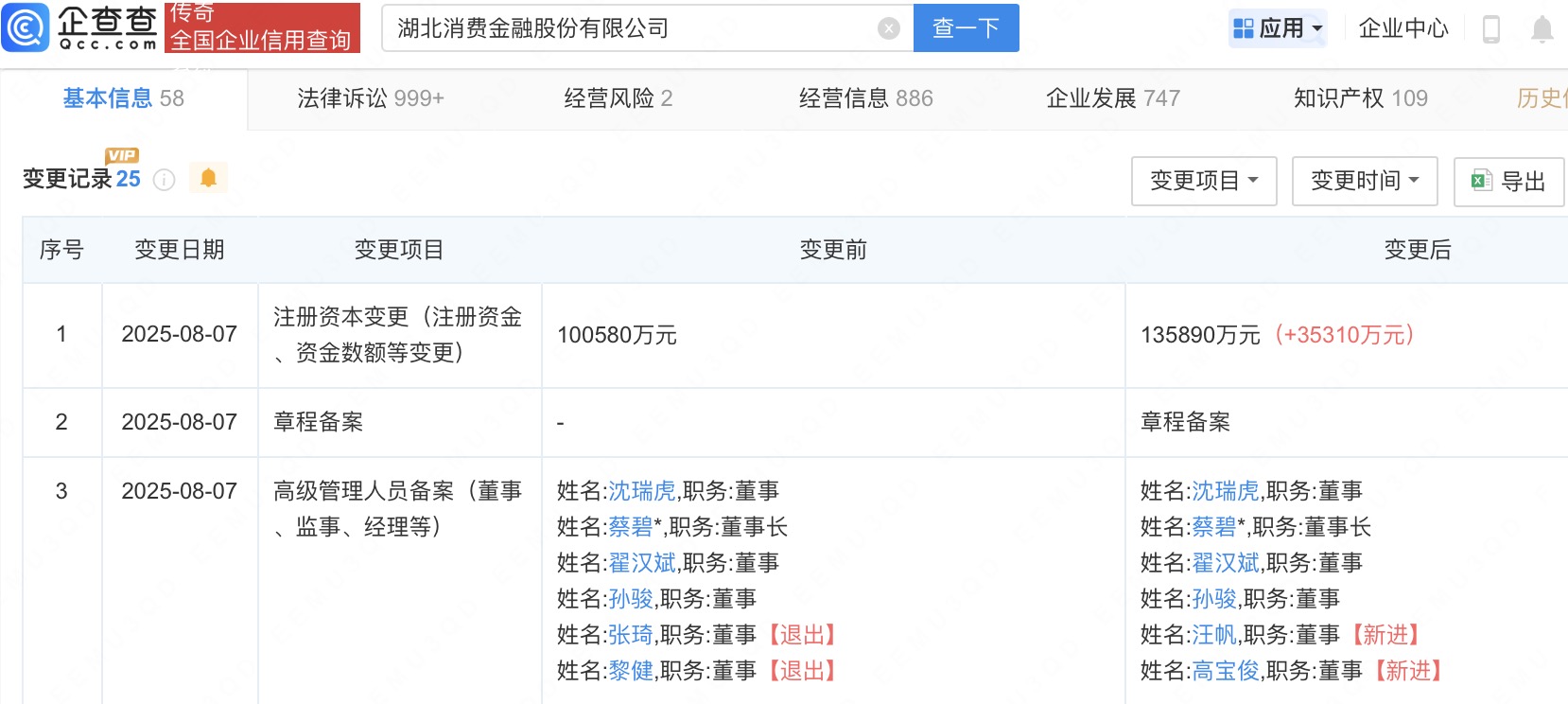Open 高宝俊 person link
Screen dimensions: 1568x704
click(1226, 671)
